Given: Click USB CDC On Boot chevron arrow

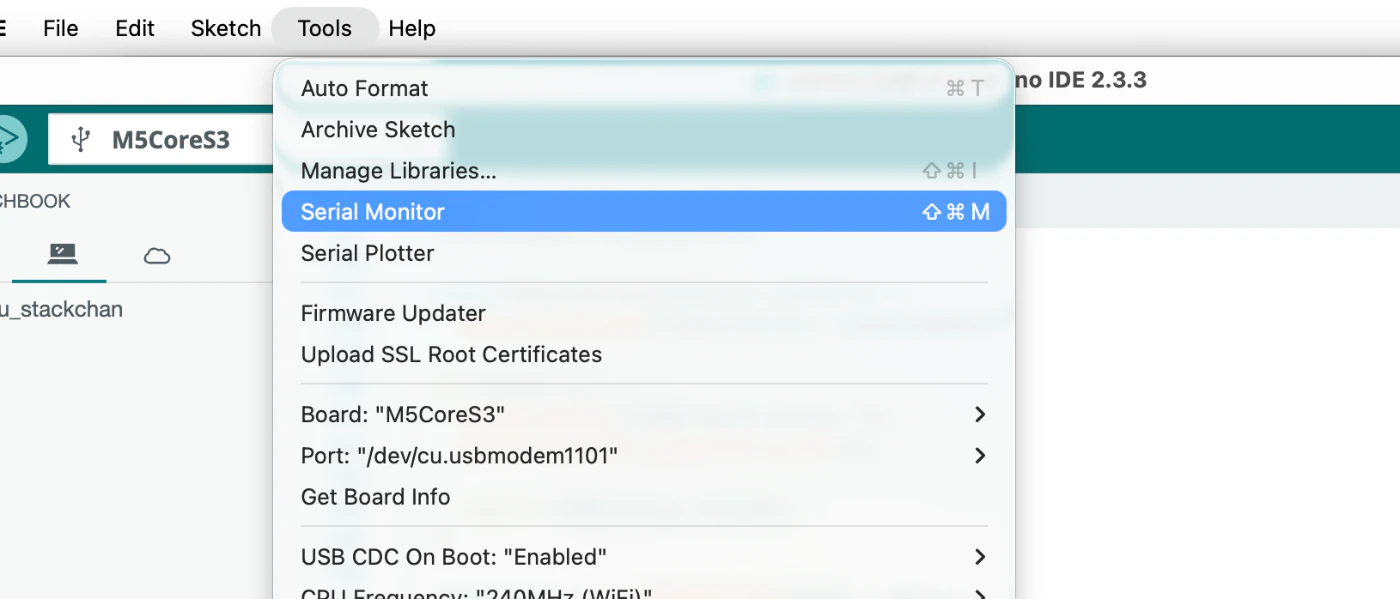Looking at the screenshot, I should 980,557.
